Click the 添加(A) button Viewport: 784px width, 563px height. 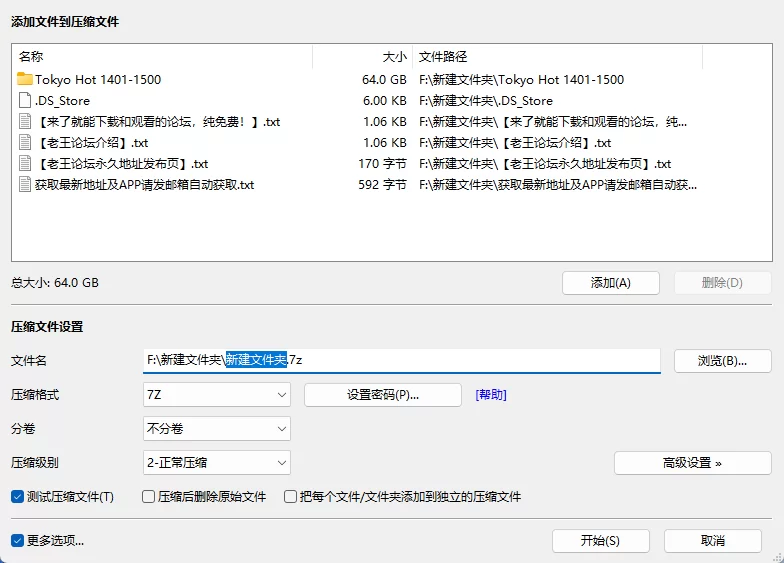(x=610, y=283)
